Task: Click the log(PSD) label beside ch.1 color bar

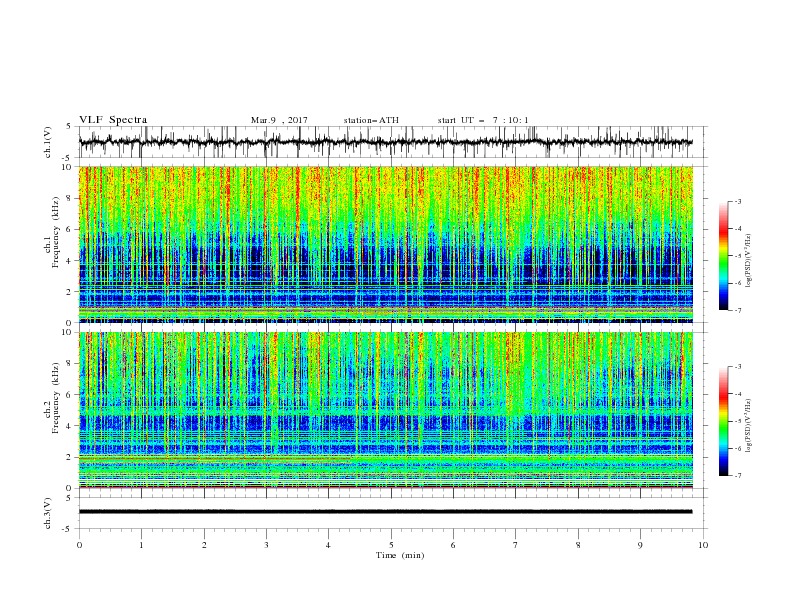Action: (x=749, y=261)
